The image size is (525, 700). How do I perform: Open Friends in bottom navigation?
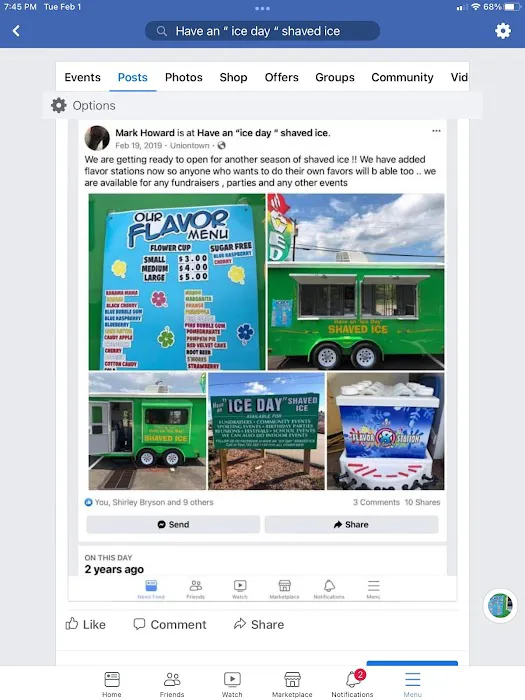tap(172, 684)
